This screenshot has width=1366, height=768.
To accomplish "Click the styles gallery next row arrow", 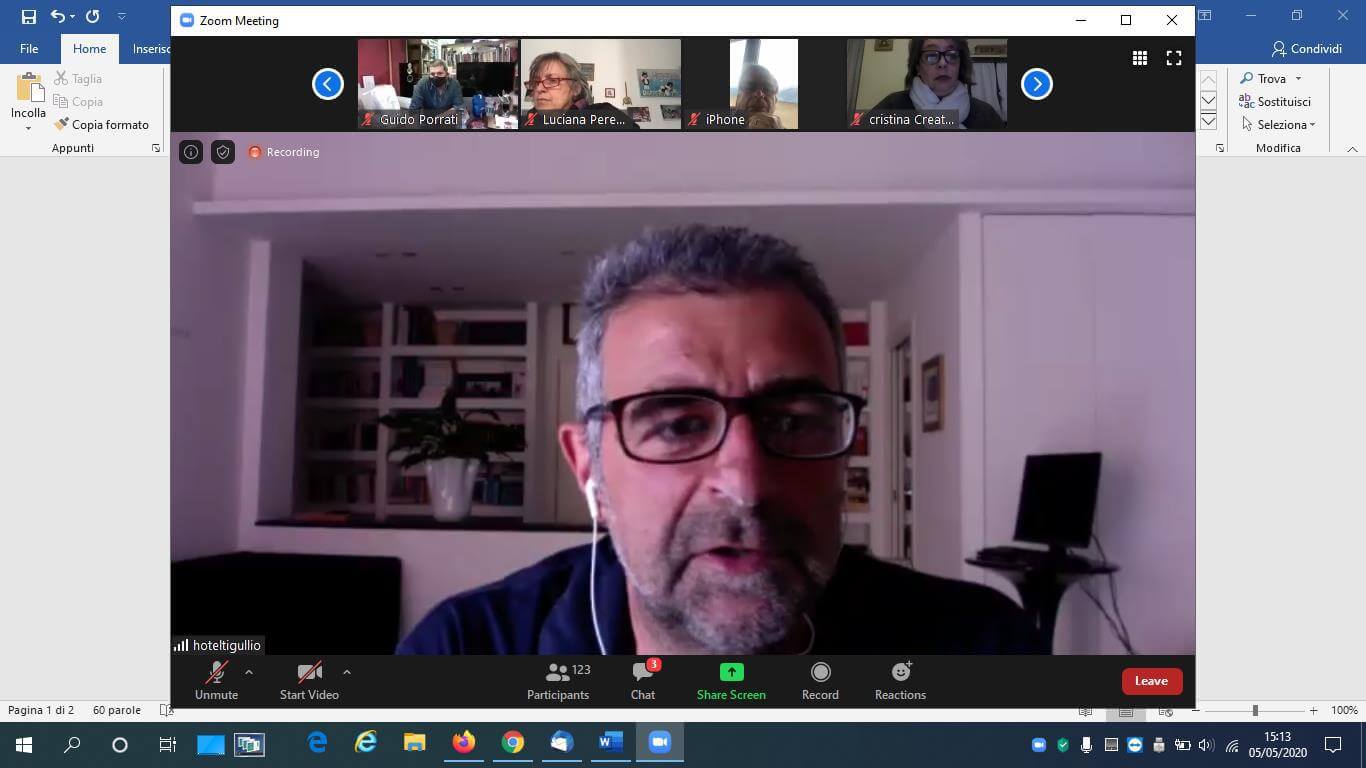I will (1208, 100).
